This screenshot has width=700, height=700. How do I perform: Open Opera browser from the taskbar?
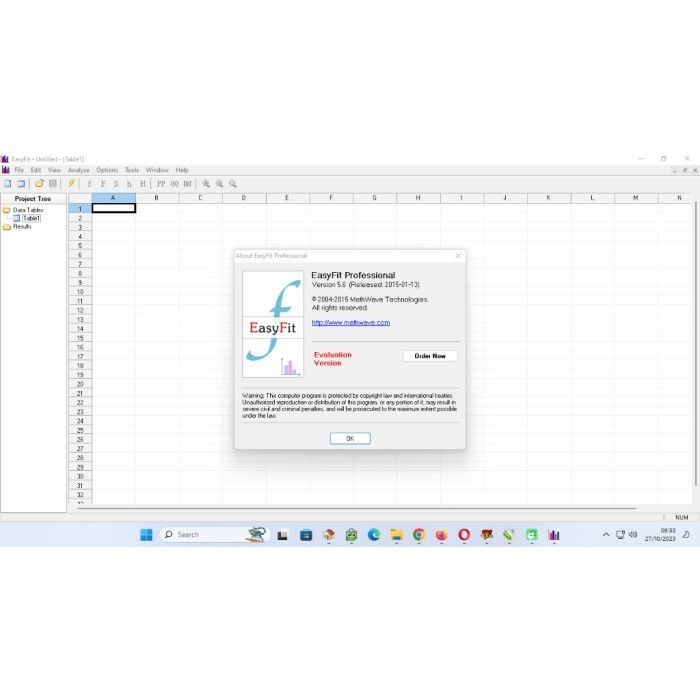click(464, 535)
